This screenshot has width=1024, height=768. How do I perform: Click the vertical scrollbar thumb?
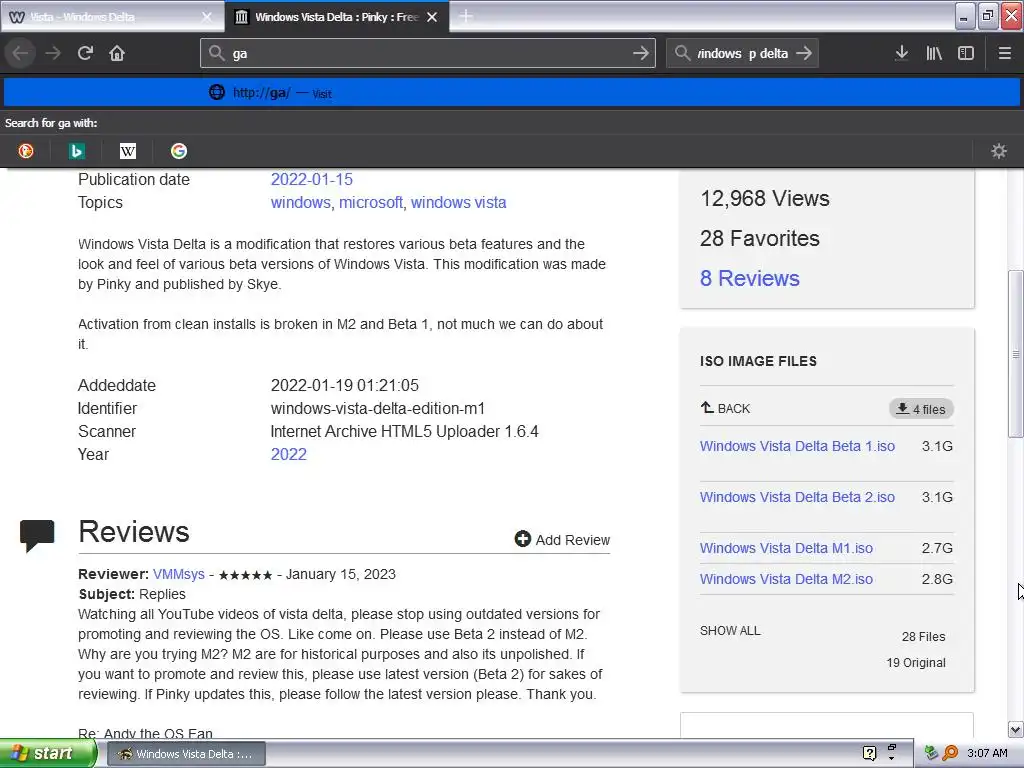[1015, 354]
